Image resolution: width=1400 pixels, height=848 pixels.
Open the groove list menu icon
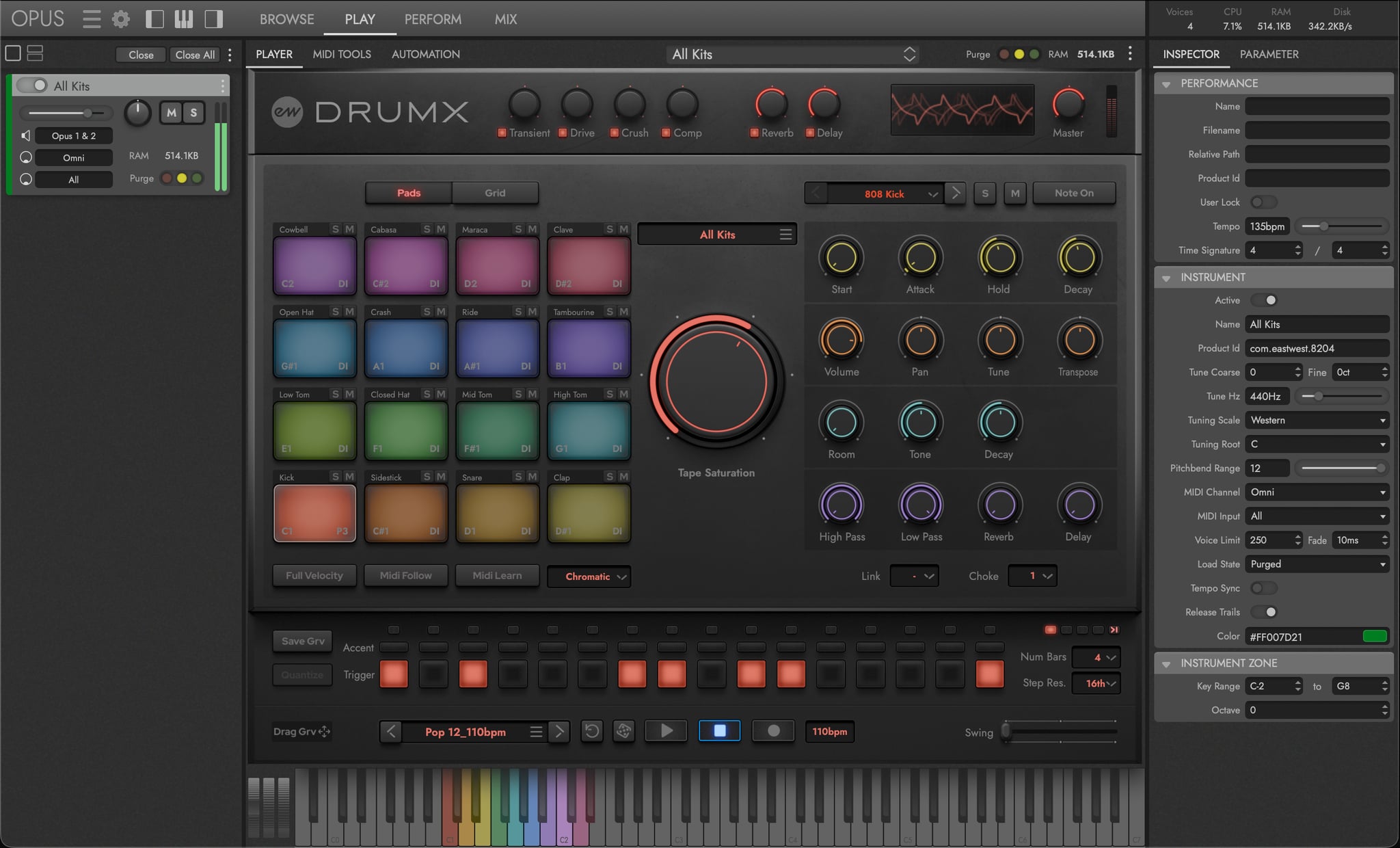[x=536, y=732]
